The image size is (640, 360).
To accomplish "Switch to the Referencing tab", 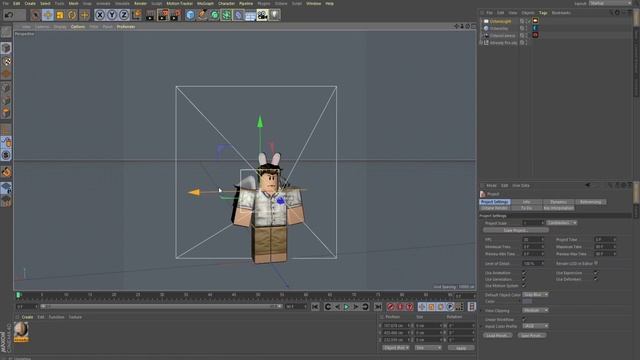I will click(591, 202).
